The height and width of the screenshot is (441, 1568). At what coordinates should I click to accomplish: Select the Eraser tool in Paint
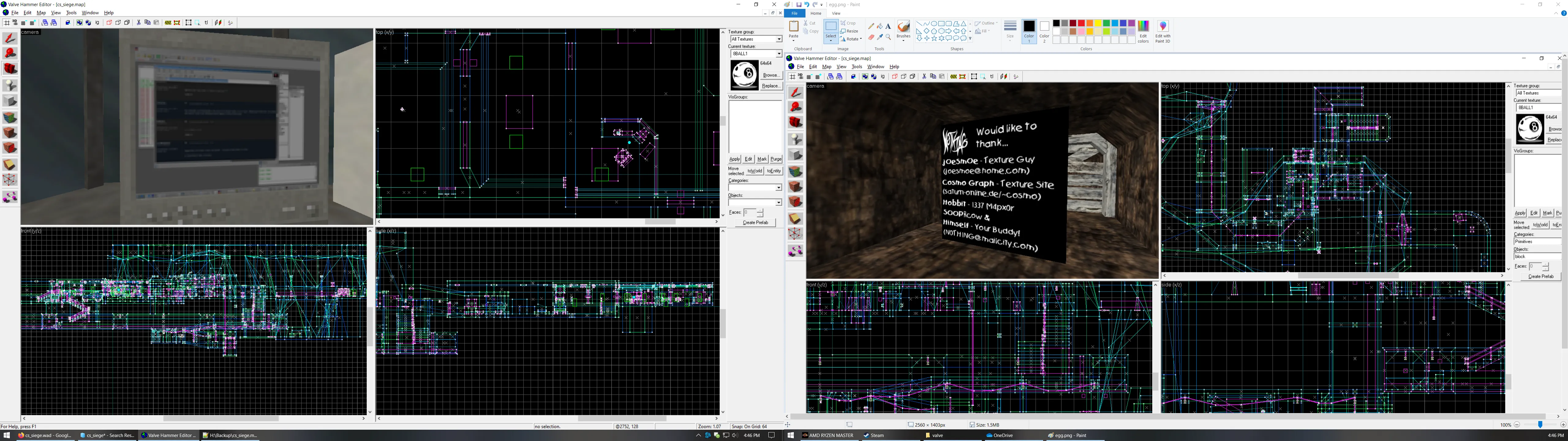click(x=871, y=37)
